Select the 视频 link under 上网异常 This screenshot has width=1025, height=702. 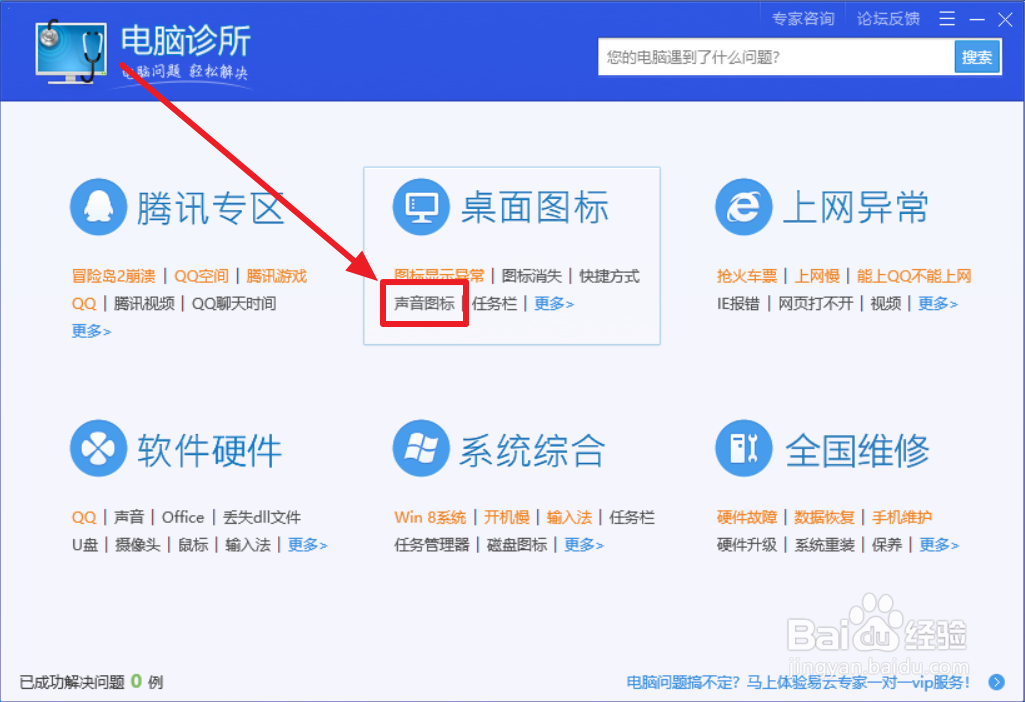[886, 303]
